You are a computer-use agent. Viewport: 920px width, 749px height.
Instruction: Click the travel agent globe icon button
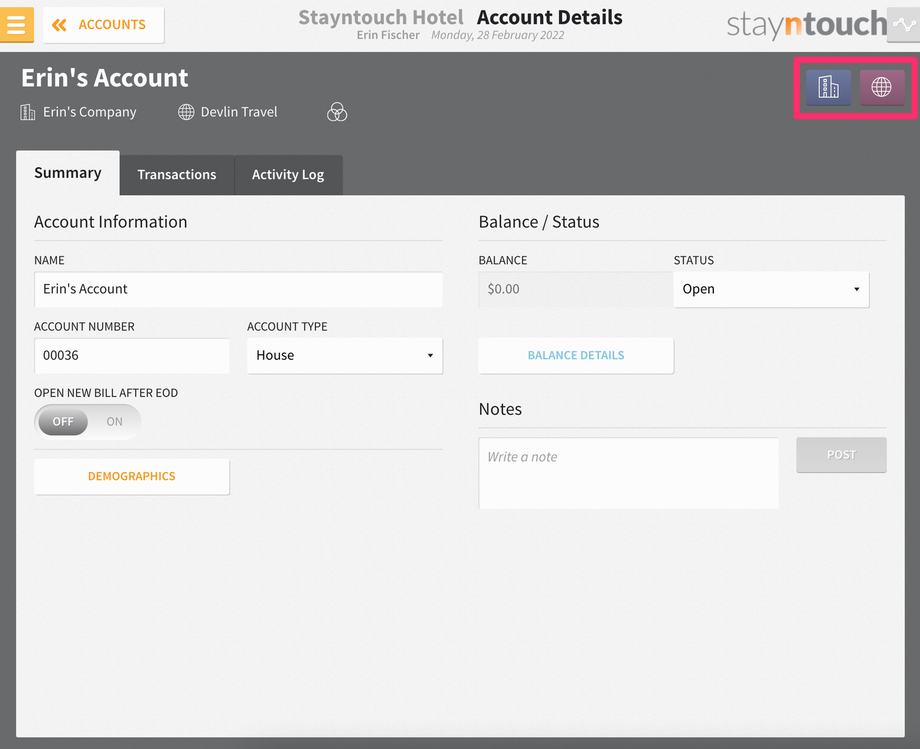(x=881, y=87)
